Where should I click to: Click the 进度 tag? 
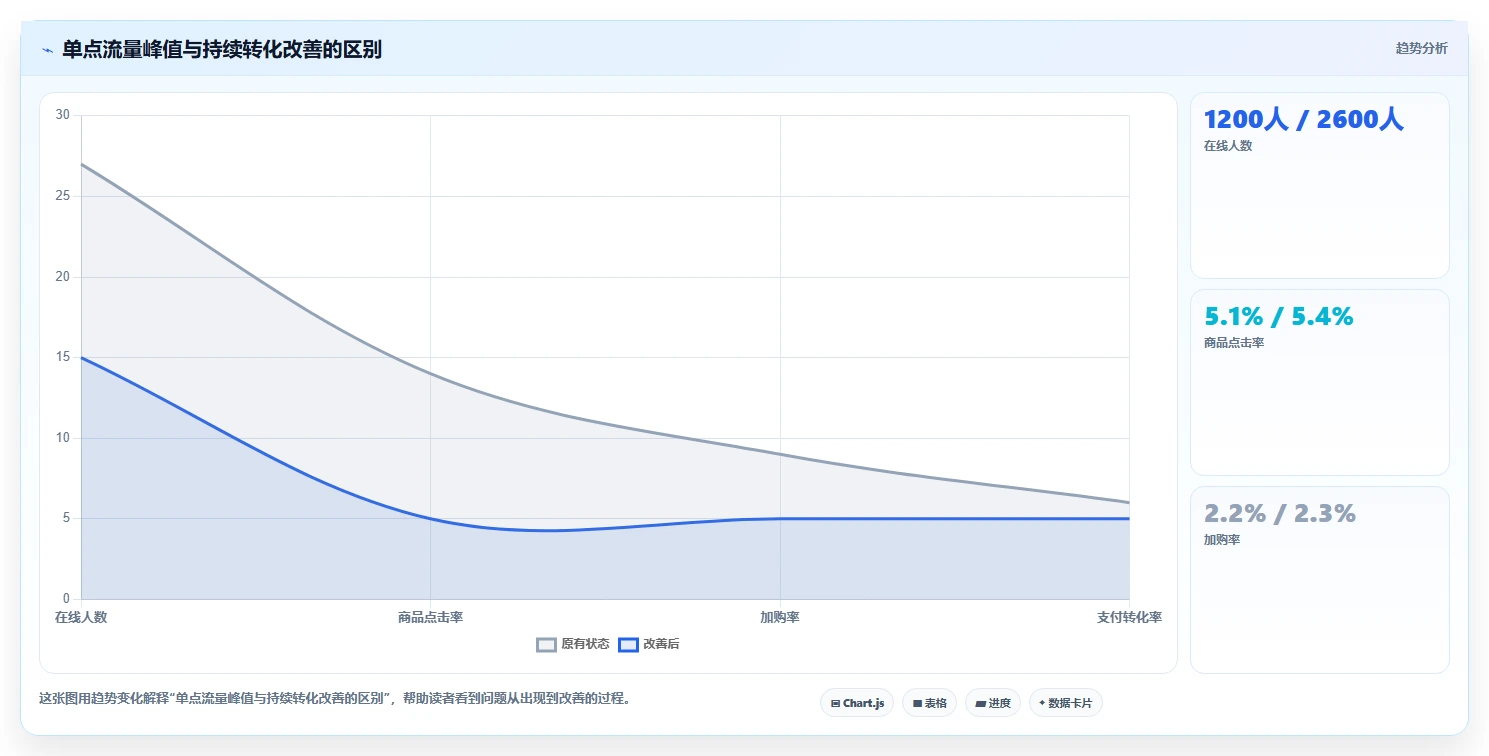pos(993,703)
